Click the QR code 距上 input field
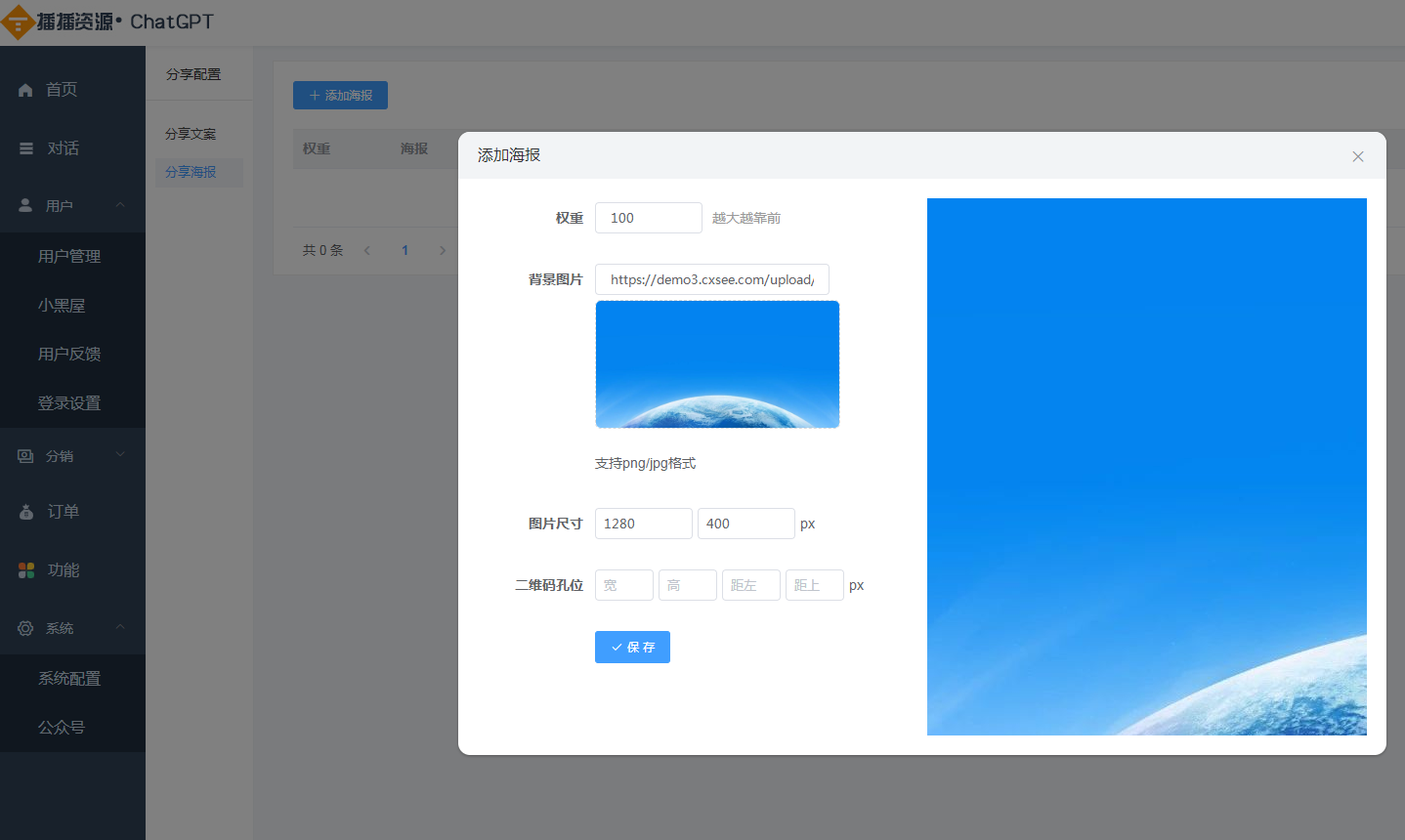The width and height of the screenshot is (1405, 840). [815, 585]
